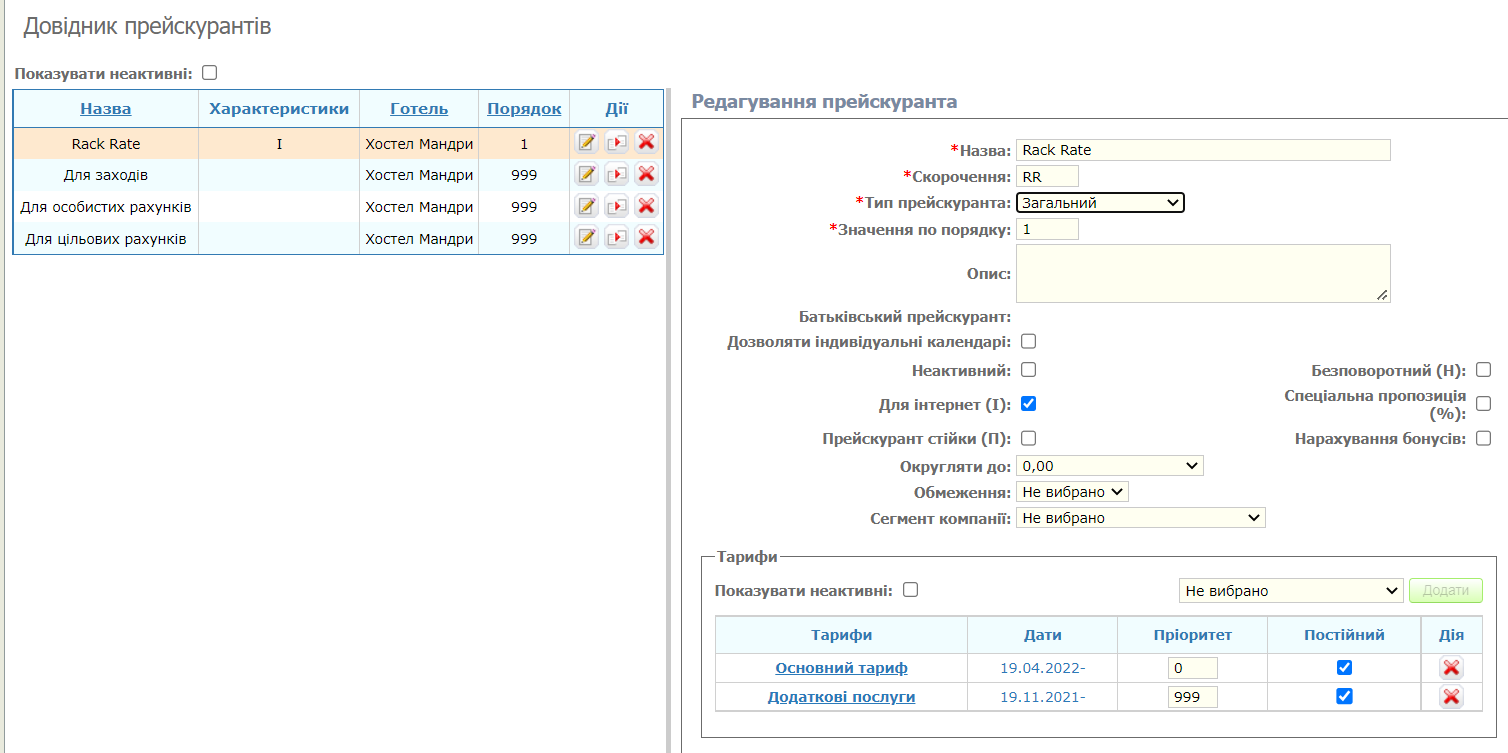Click the edit icon for Rack Rate

click(x=586, y=143)
